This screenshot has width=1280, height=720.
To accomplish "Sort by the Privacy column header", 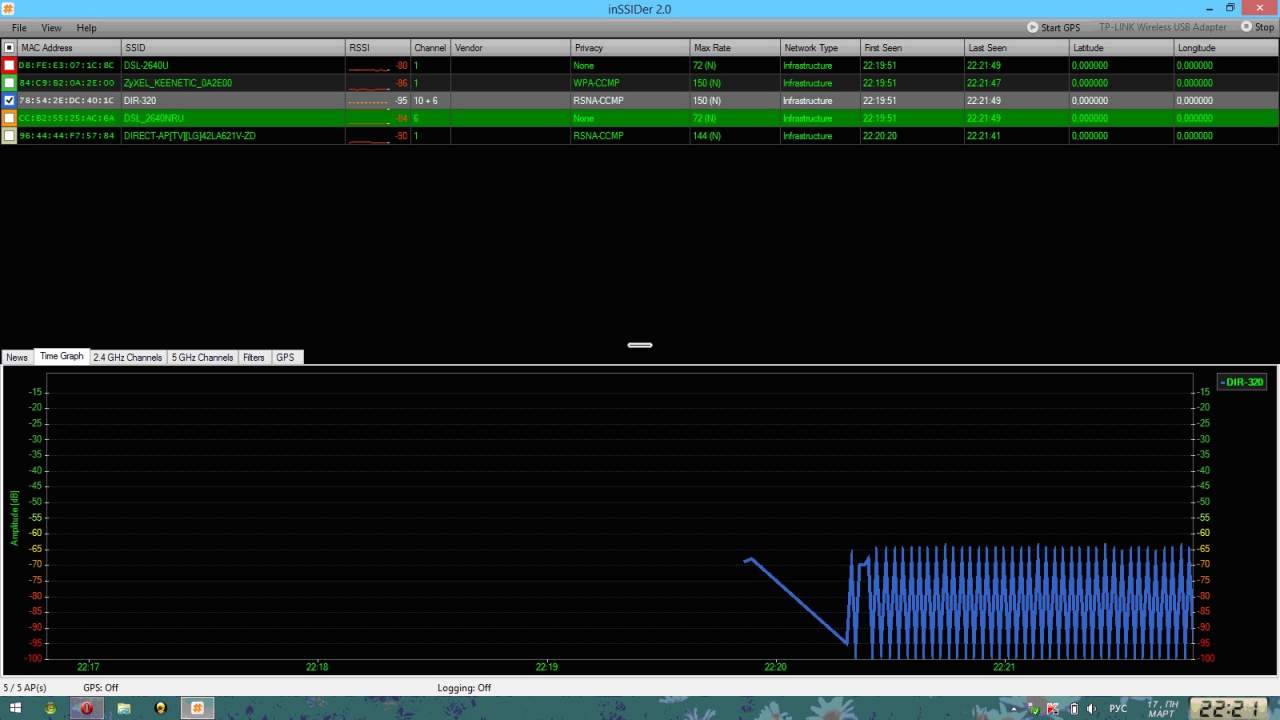I will tap(631, 47).
